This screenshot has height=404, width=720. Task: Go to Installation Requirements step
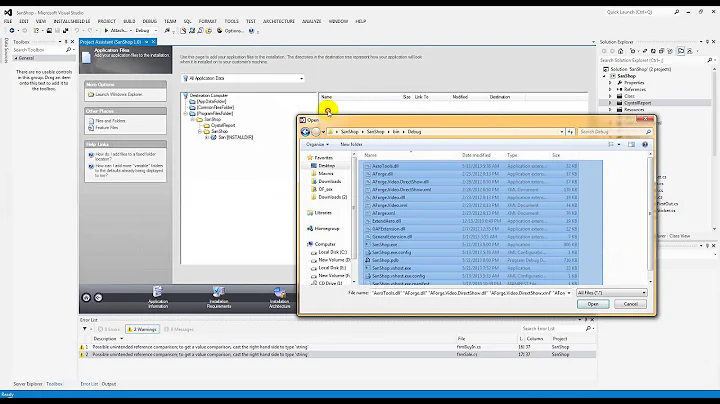[x=219, y=297]
